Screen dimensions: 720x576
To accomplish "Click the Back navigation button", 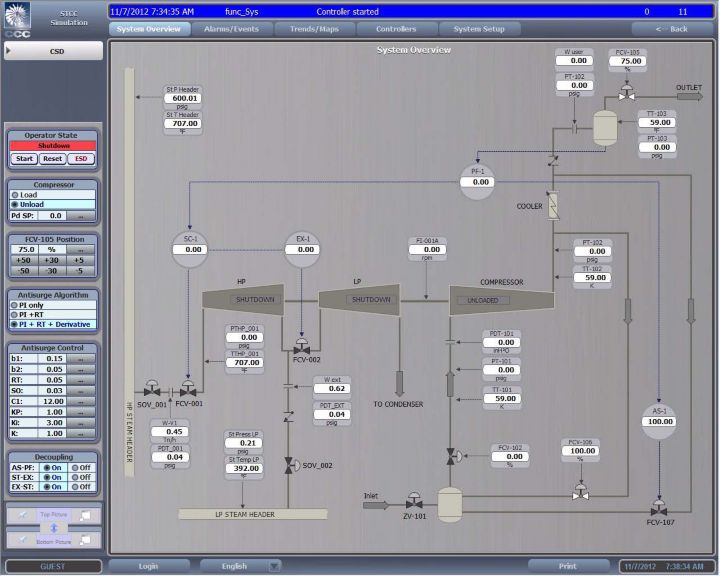I will pos(672,29).
